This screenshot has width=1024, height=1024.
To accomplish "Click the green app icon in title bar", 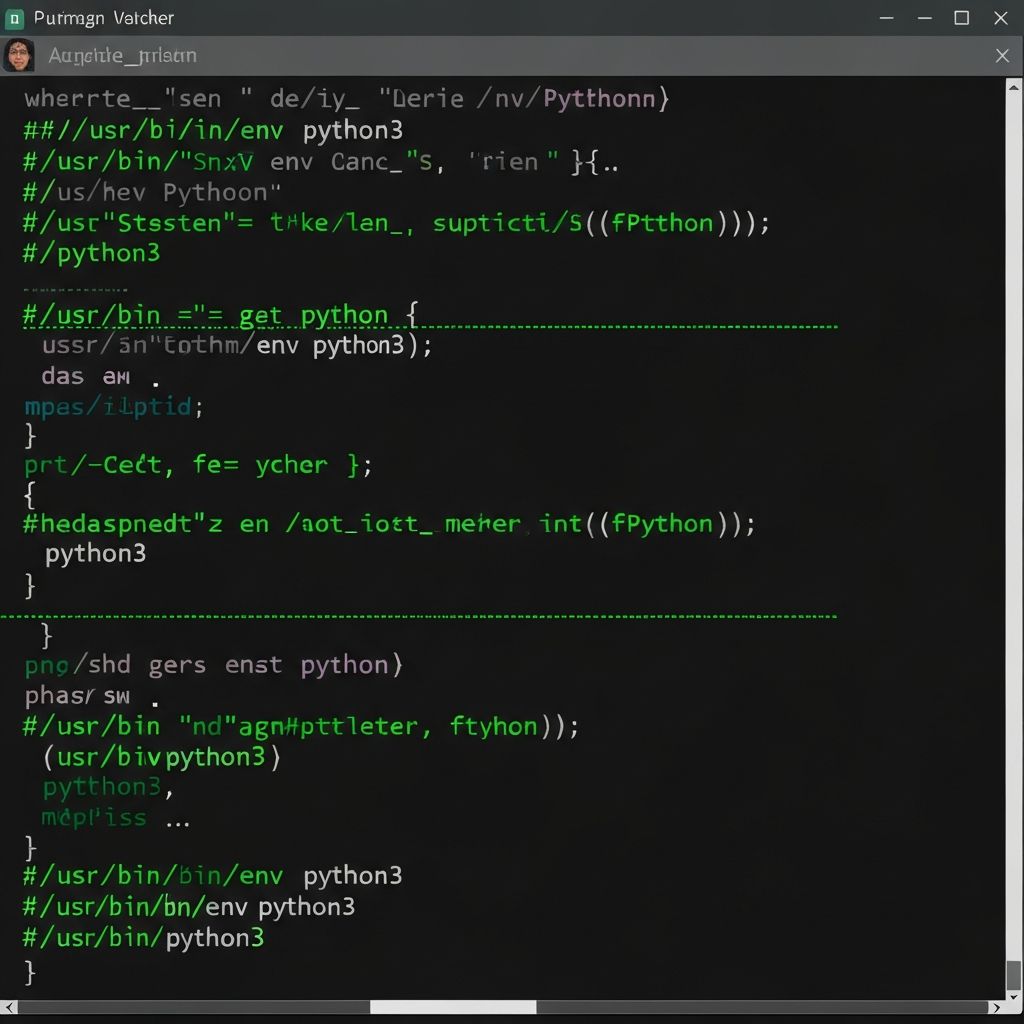I will tap(15, 18).
